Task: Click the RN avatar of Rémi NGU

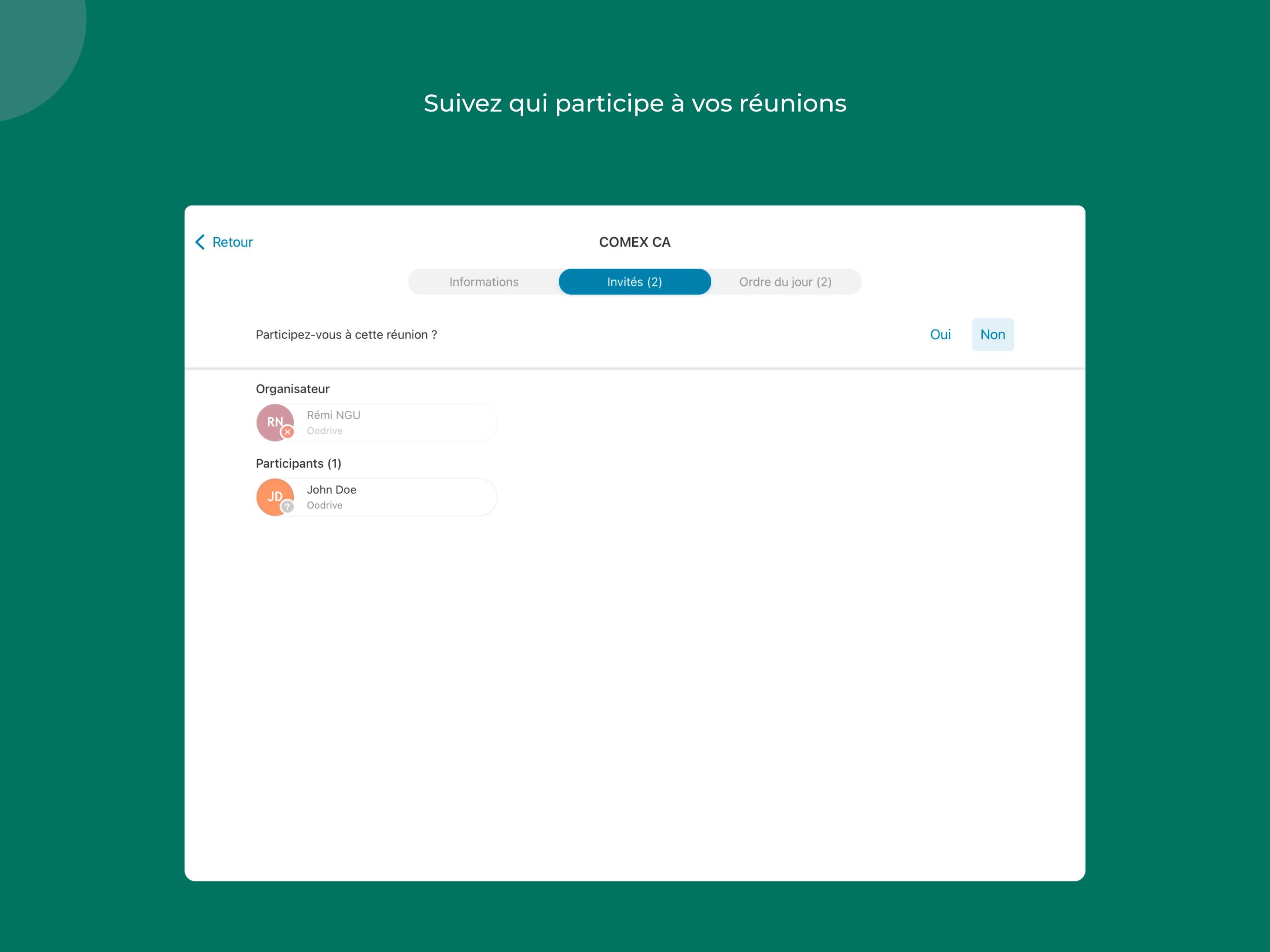Action: coord(275,422)
